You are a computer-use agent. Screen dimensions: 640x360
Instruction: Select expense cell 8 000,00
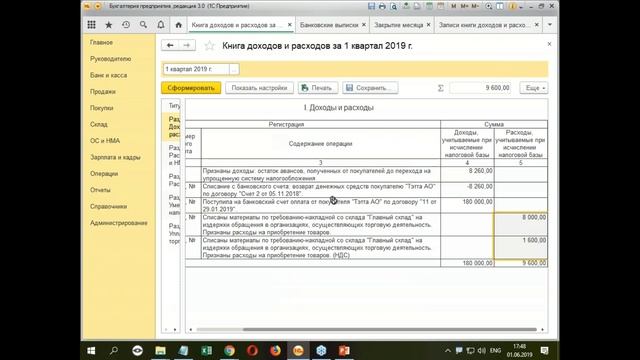tap(521, 224)
